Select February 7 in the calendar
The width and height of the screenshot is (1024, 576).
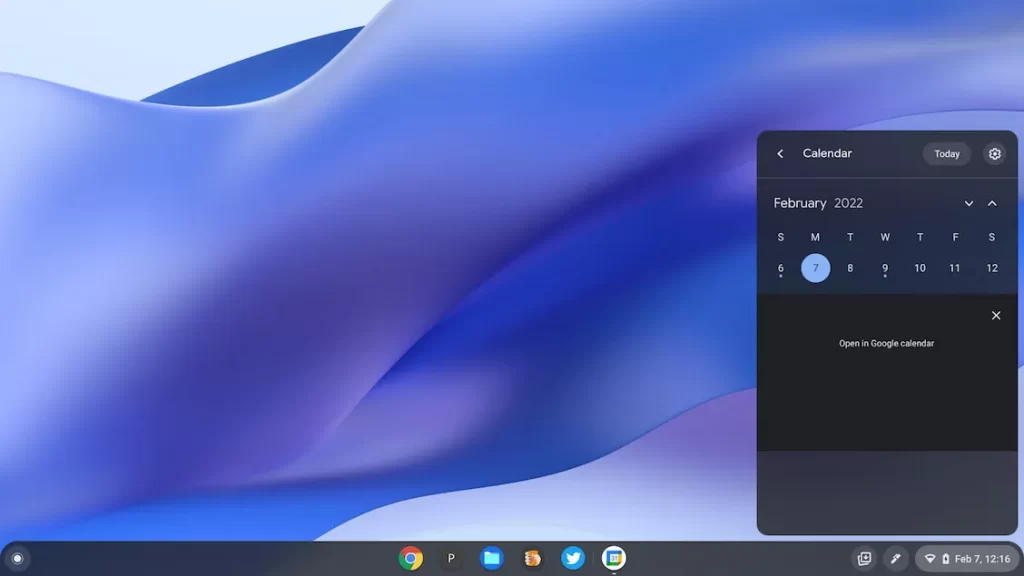(815, 268)
